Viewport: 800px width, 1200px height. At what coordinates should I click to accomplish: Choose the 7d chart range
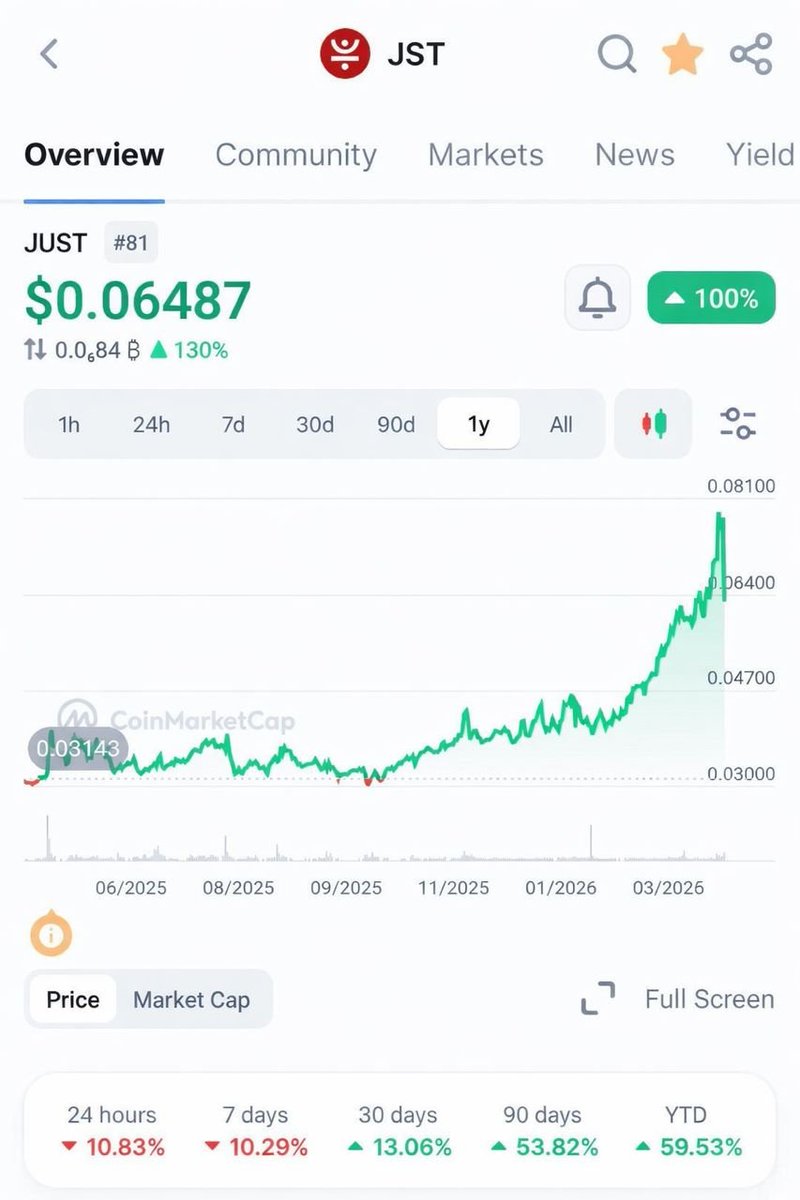(233, 424)
